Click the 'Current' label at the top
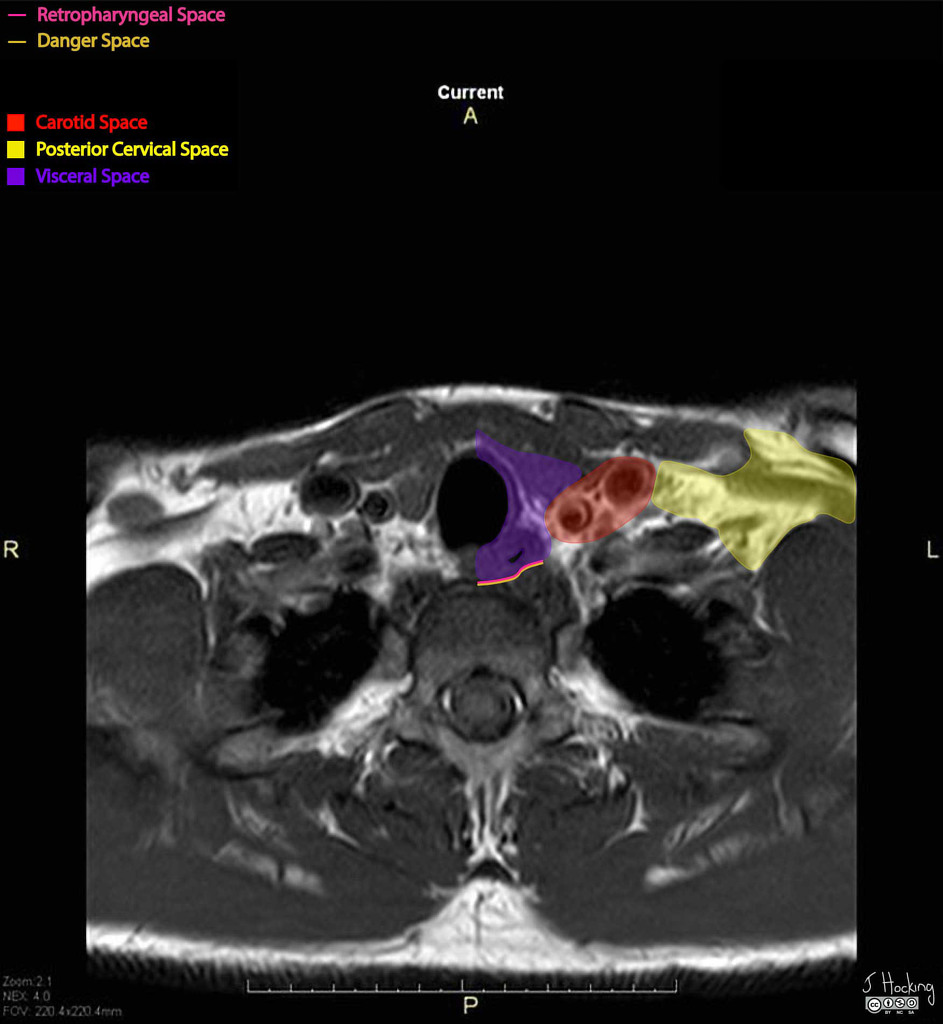 (x=470, y=93)
